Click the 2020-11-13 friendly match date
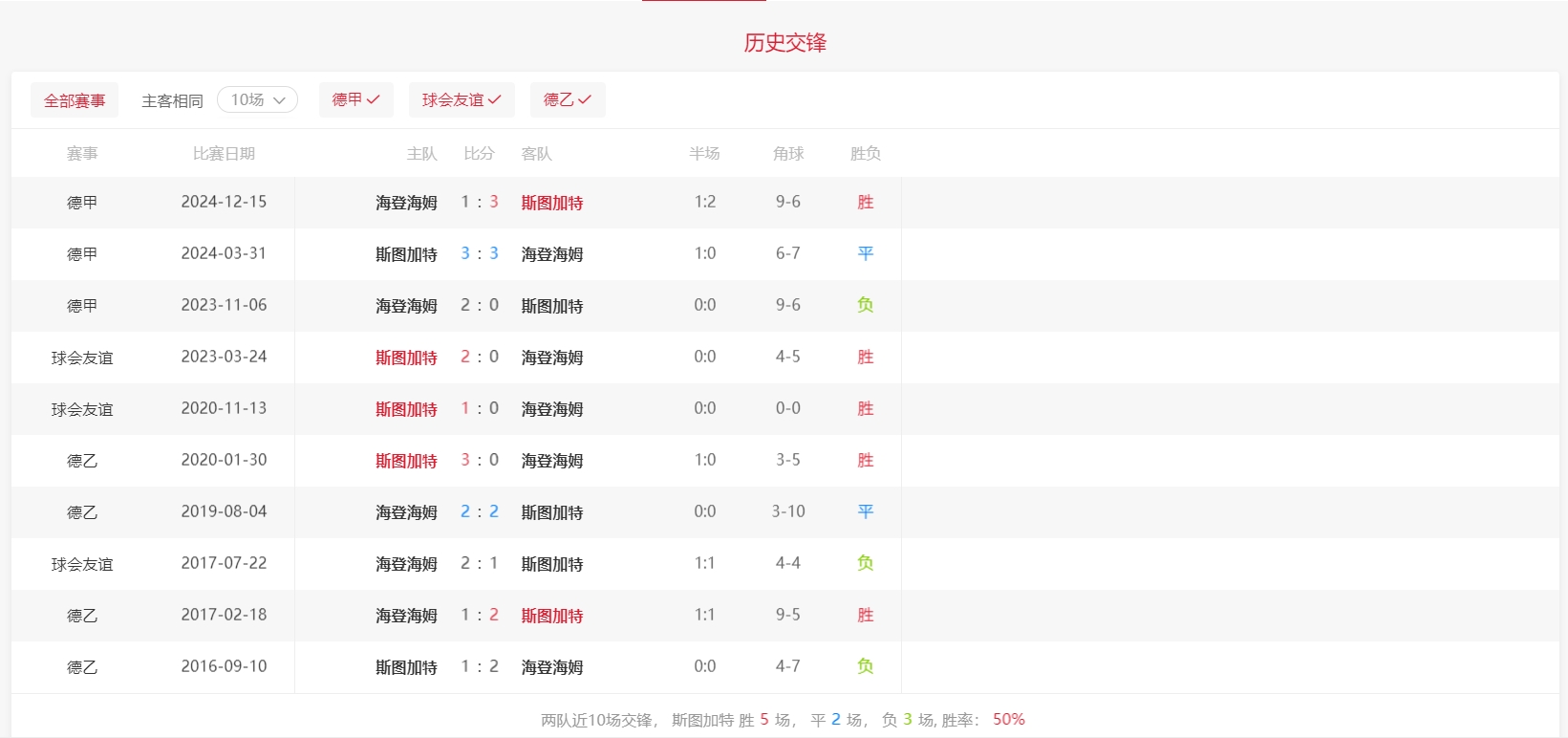The width and height of the screenshot is (1568, 738). pyautogui.click(x=224, y=408)
